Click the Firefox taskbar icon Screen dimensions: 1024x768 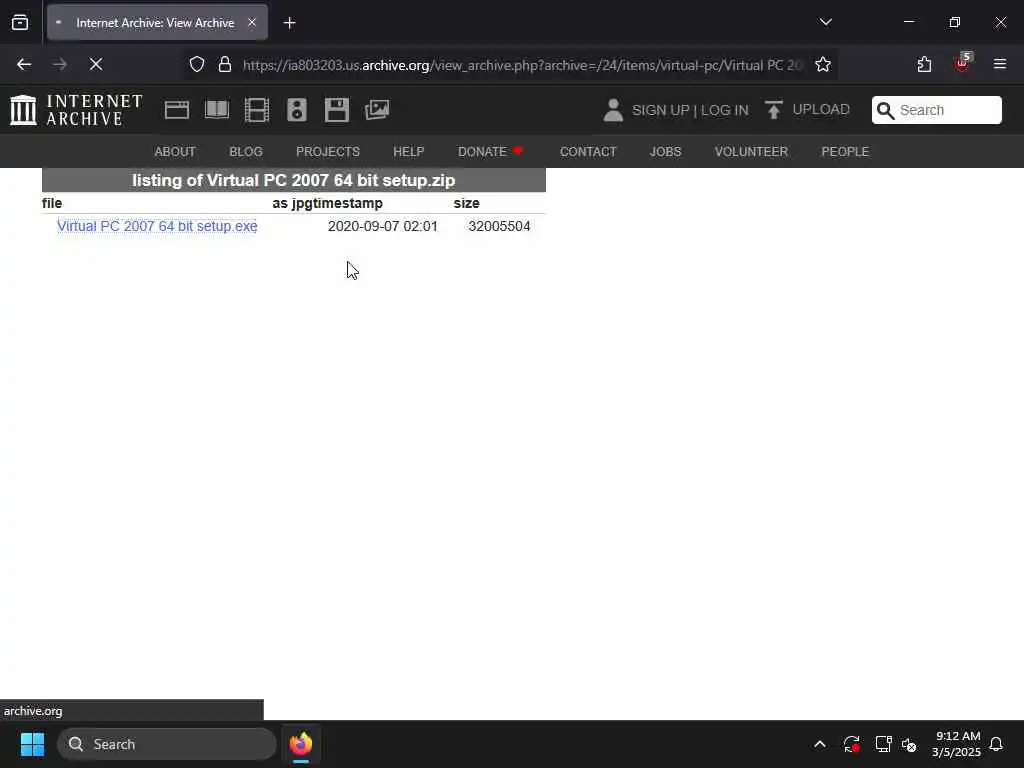coord(301,744)
